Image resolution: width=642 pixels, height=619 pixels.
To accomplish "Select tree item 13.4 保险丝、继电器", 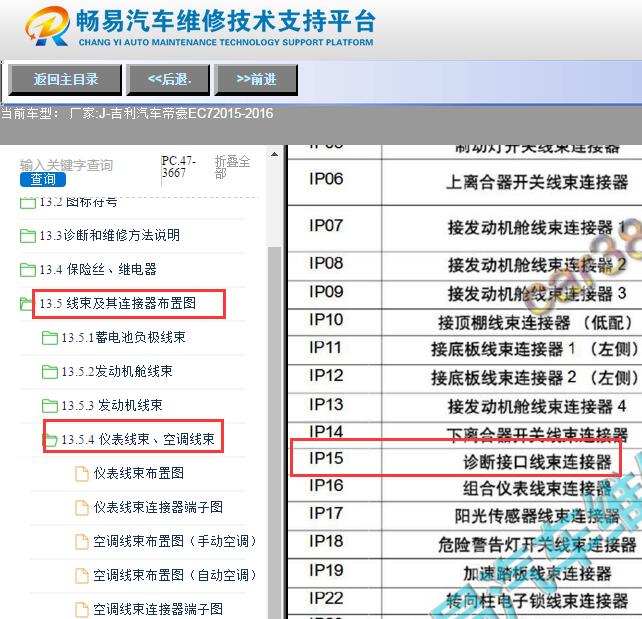I will [x=98, y=269].
